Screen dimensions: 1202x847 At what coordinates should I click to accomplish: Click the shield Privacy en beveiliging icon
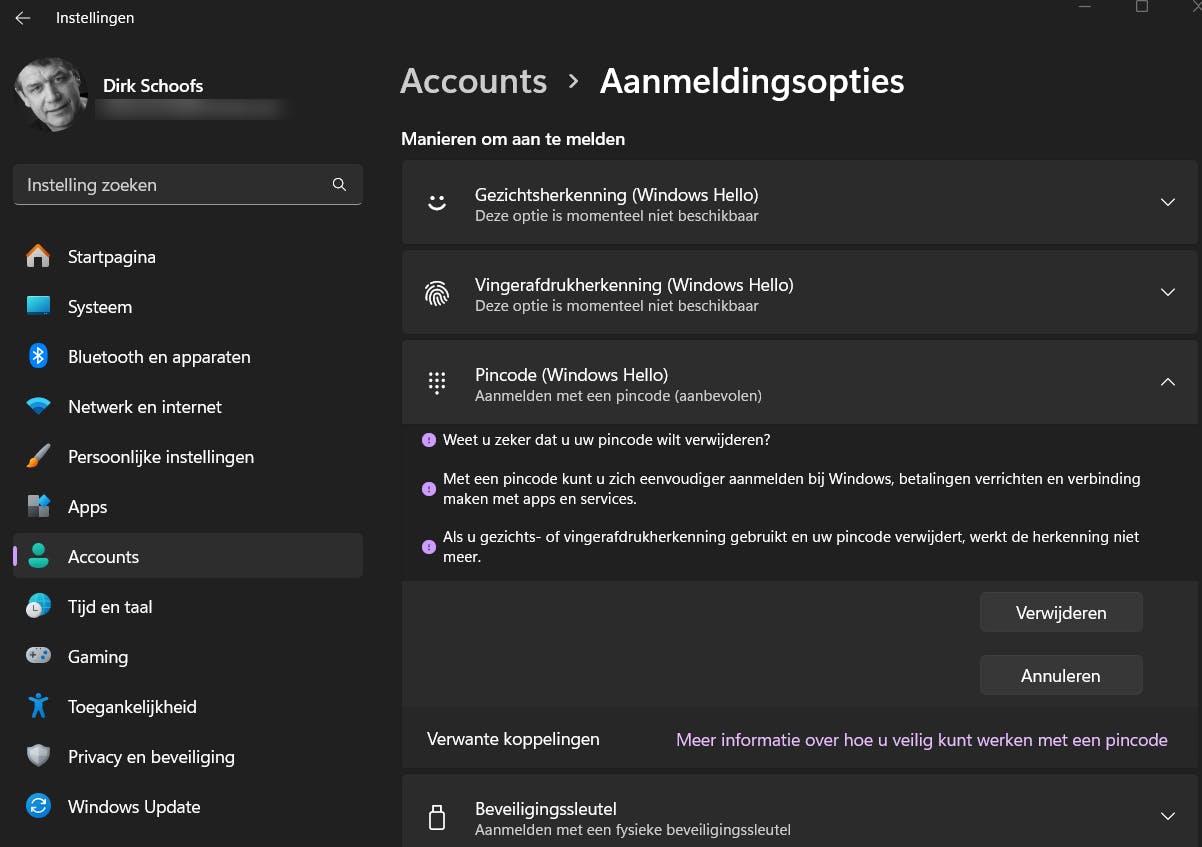pos(38,757)
